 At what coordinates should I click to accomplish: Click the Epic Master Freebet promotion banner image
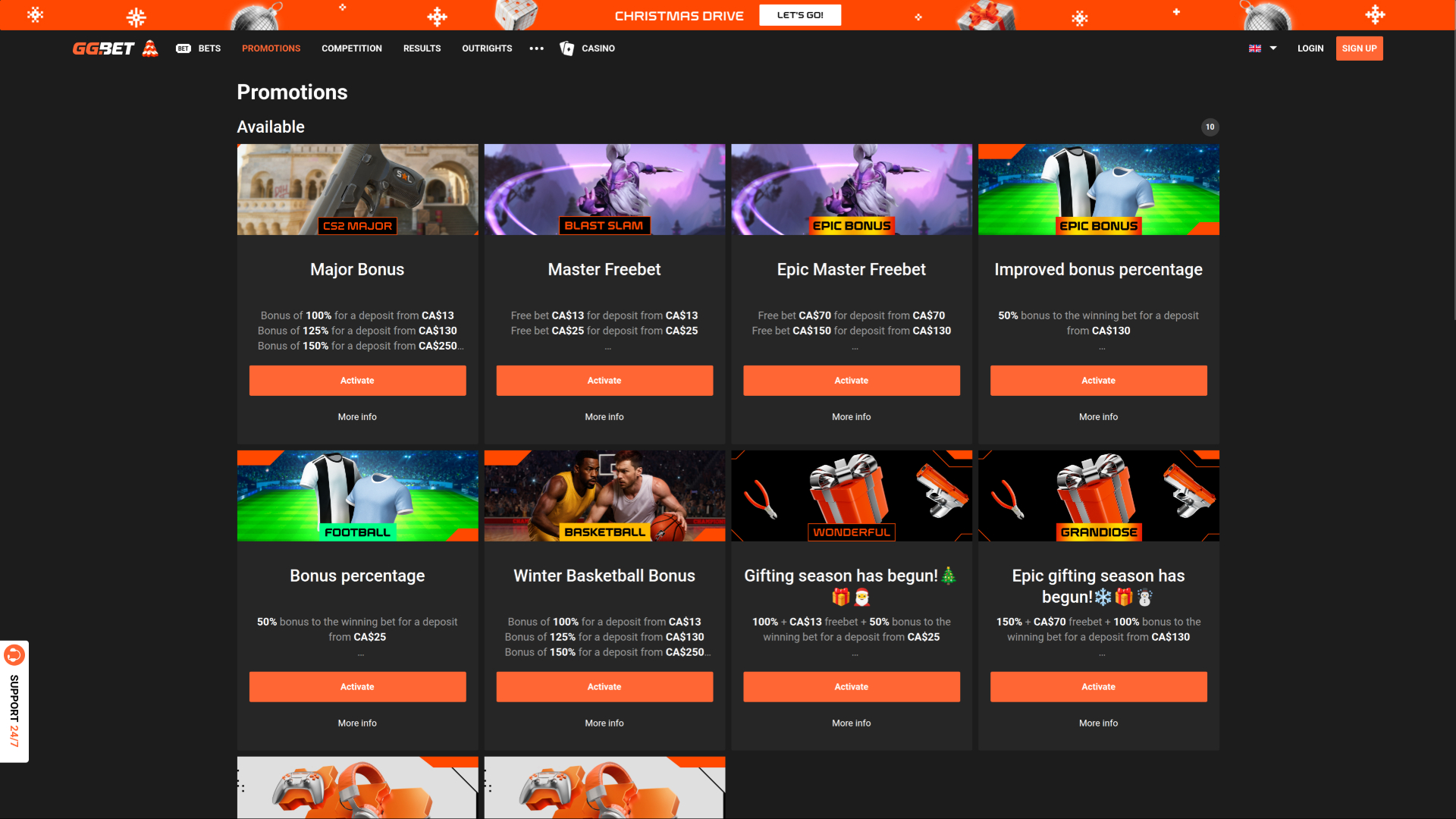(851, 189)
